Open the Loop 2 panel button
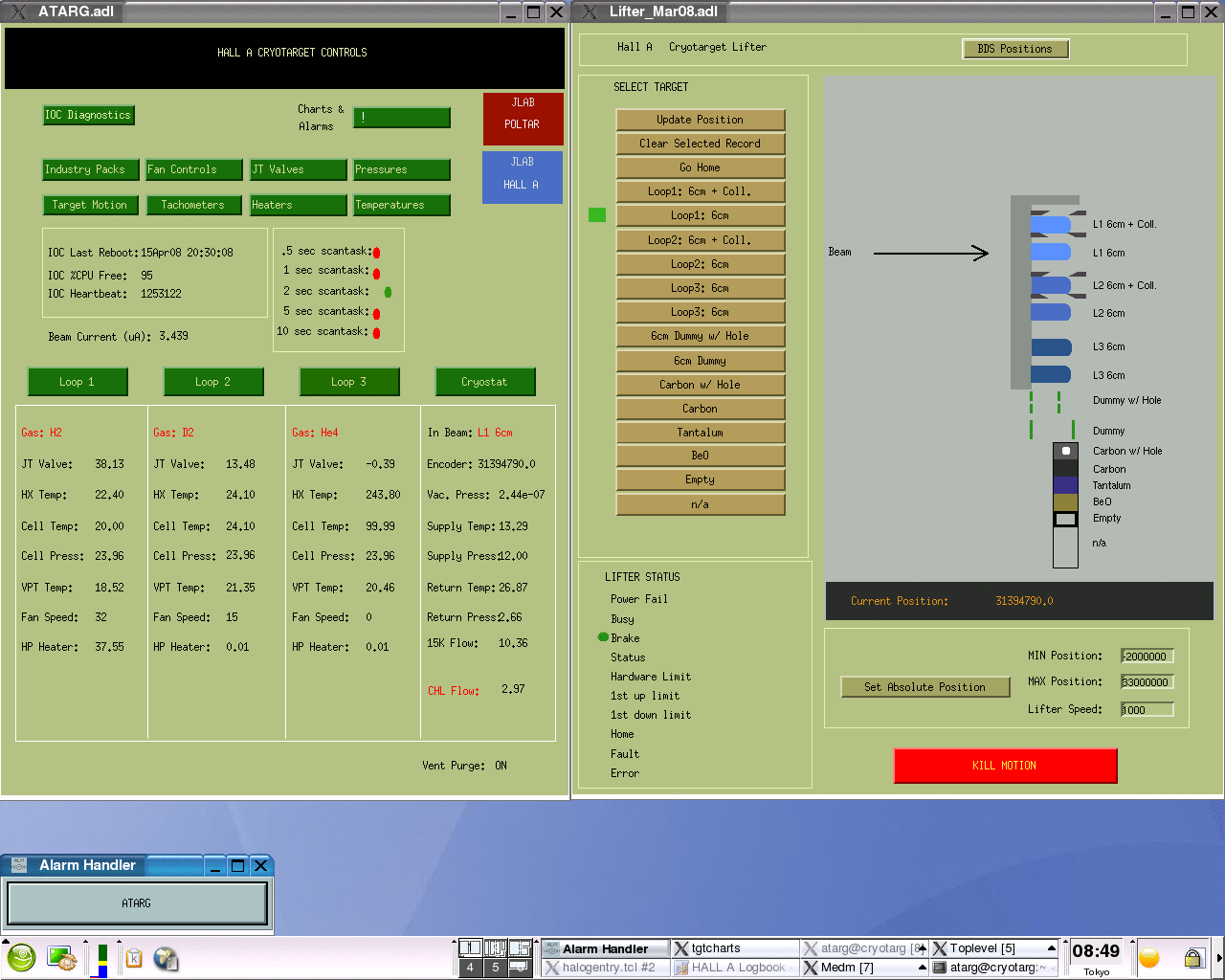This screenshot has height=980, width=1225. tap(213, 382)
